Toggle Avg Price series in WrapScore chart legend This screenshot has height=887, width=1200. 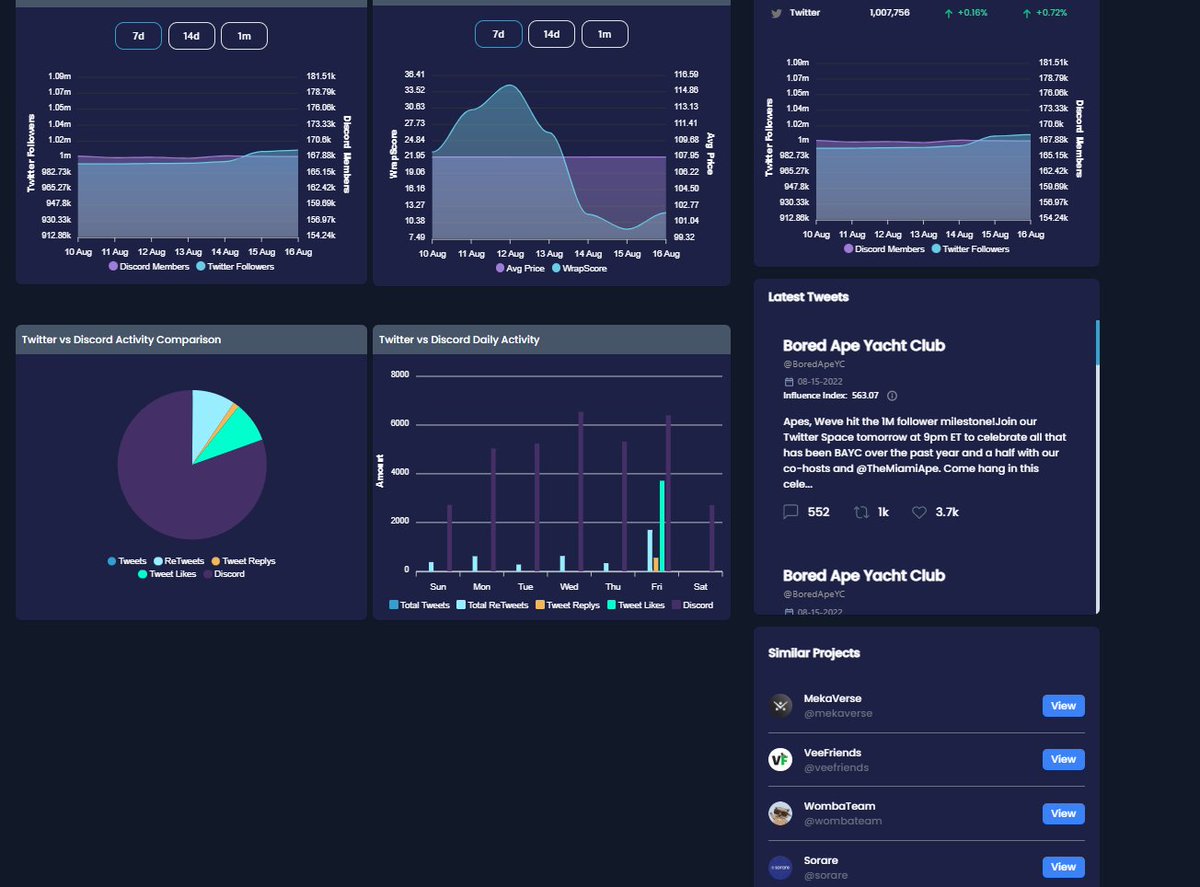520,268
